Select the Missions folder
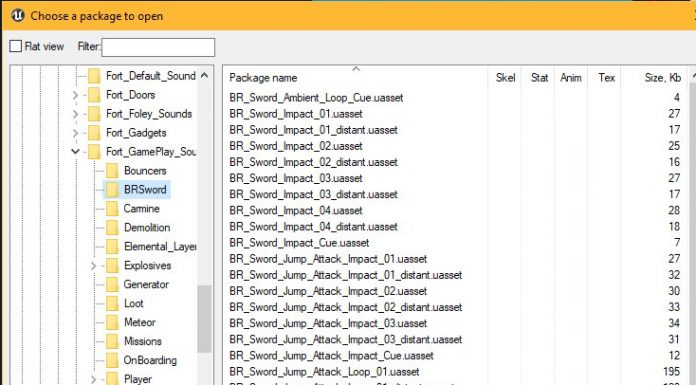Screen dimensions: 696x385 [142, 341]
